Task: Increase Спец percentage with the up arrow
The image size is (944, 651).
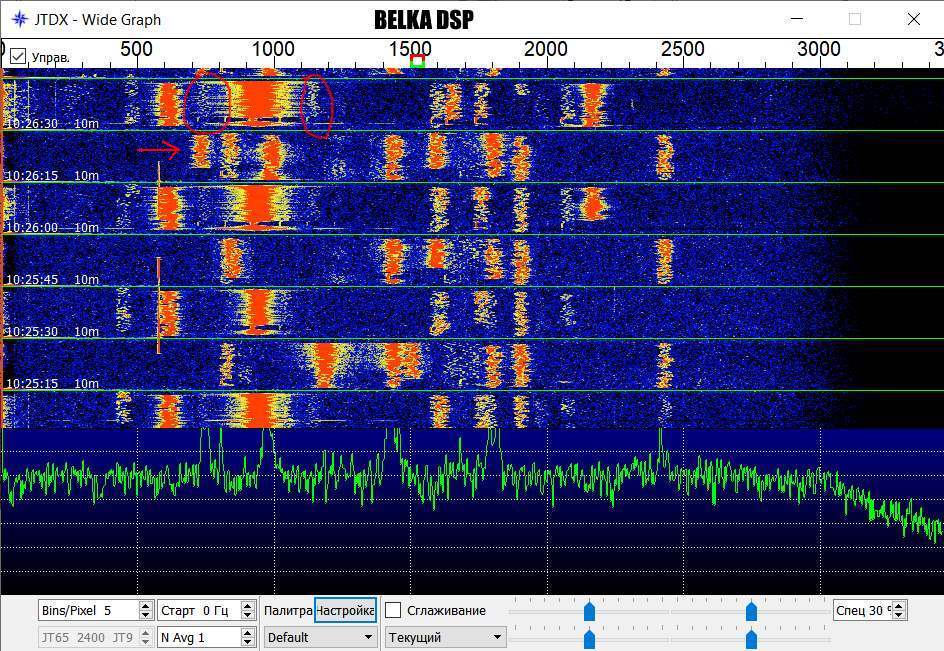Action: click(899, 605)
